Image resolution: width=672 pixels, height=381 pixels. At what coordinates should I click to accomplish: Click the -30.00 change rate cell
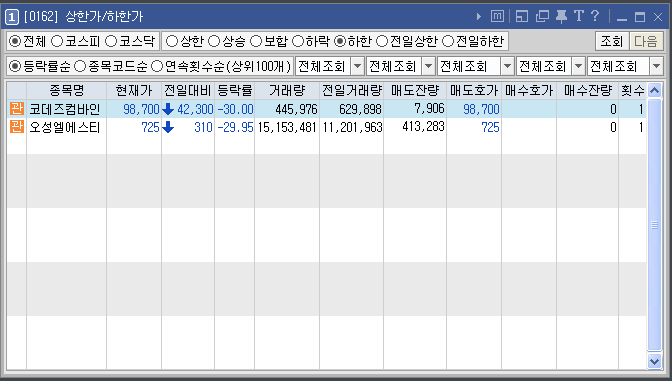coord(235,109)
